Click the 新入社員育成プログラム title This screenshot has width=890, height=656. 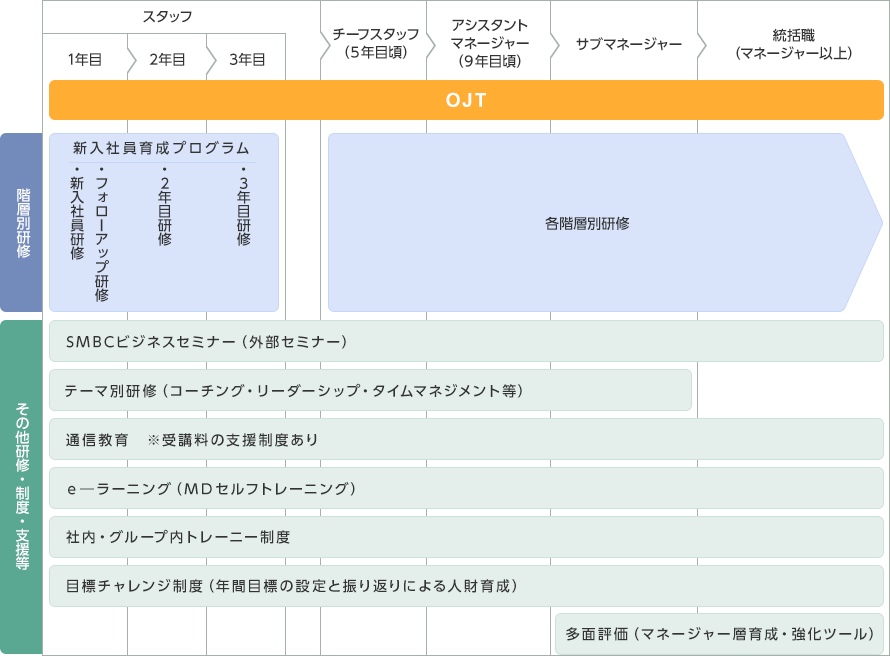[162, 148]
